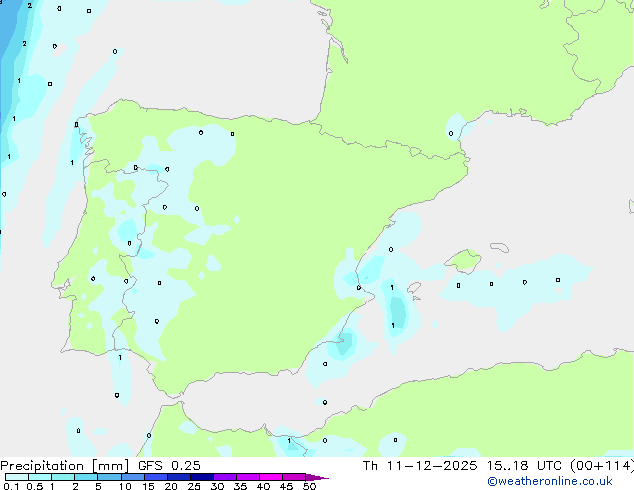634x490 pixels.
Task: Click Menorca island outline on the map
Action: click(500, 247)
